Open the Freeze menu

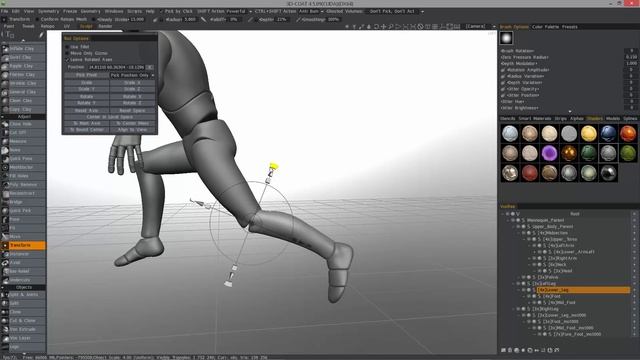pyautogui.click(x=70, y=11)
